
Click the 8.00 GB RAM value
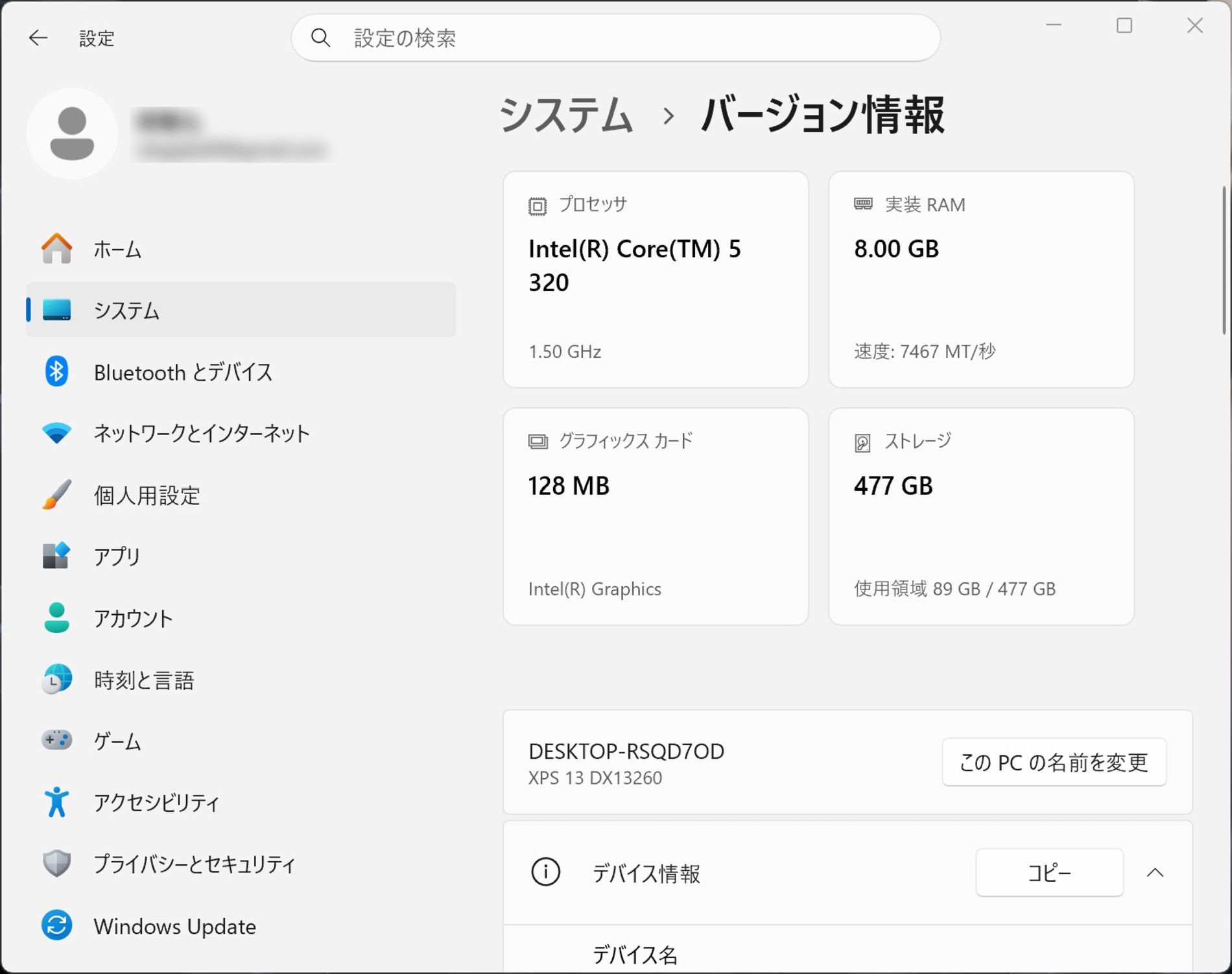[x=896, y=248]
